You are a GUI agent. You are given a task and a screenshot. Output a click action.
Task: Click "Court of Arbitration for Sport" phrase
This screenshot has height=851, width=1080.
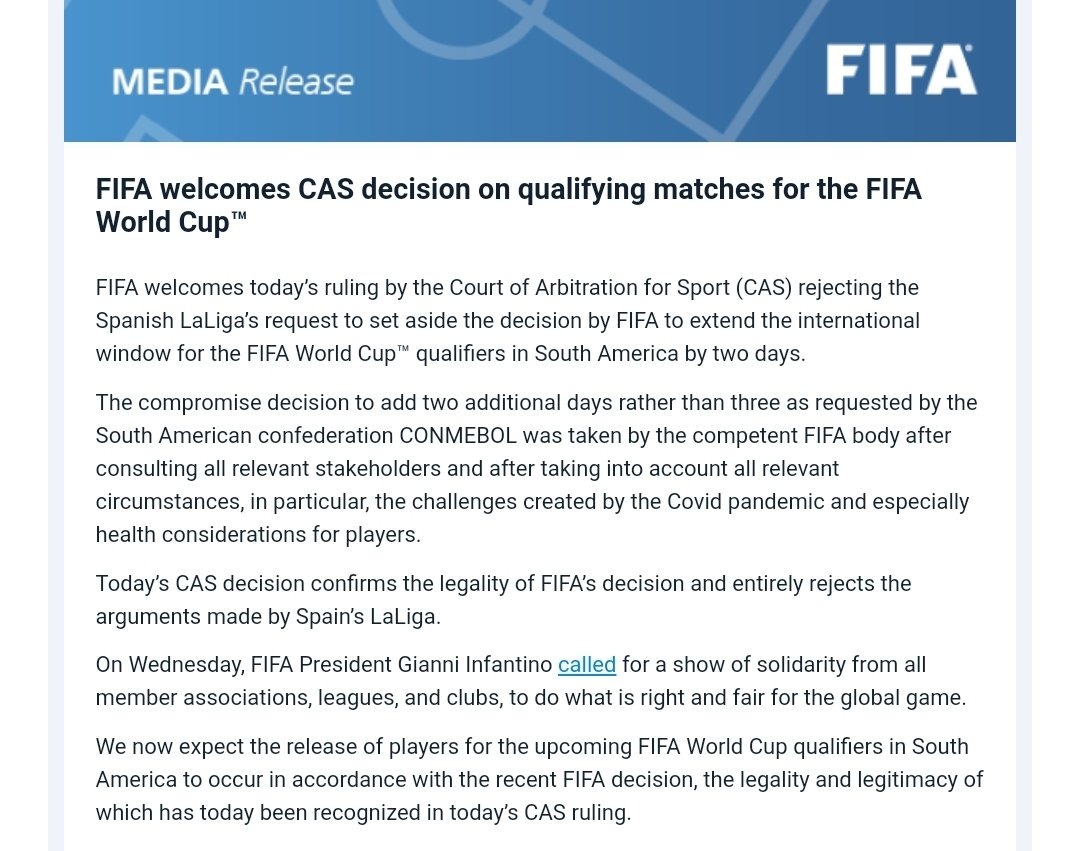pos(590,288)
